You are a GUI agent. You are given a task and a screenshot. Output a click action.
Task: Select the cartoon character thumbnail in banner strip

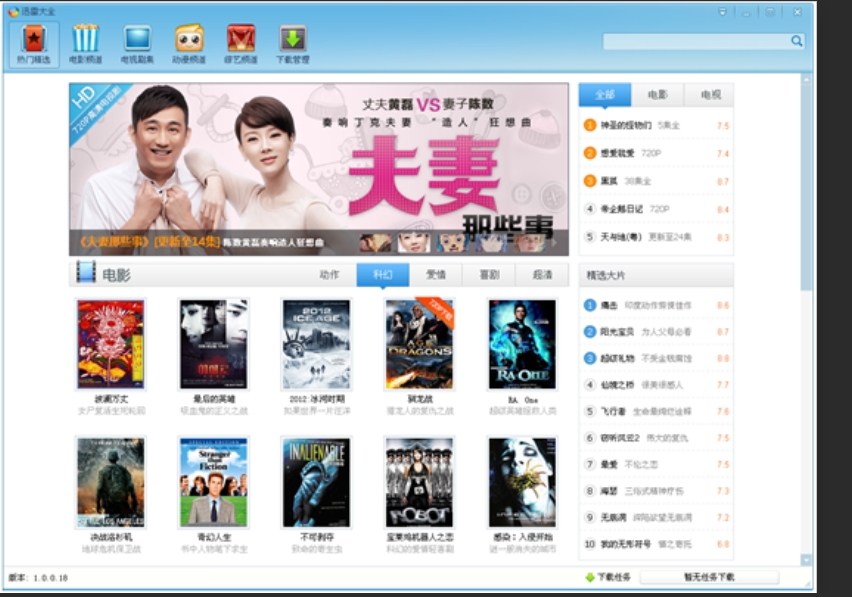[x=453, y=242]
